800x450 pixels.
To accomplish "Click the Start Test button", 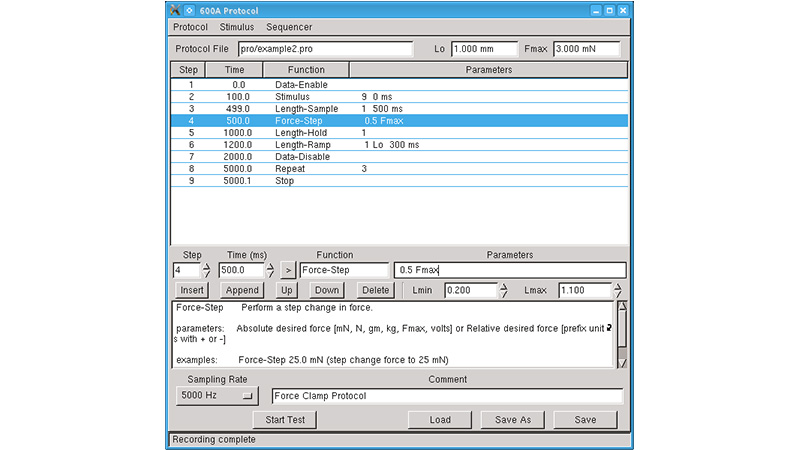I will point(285,420).
